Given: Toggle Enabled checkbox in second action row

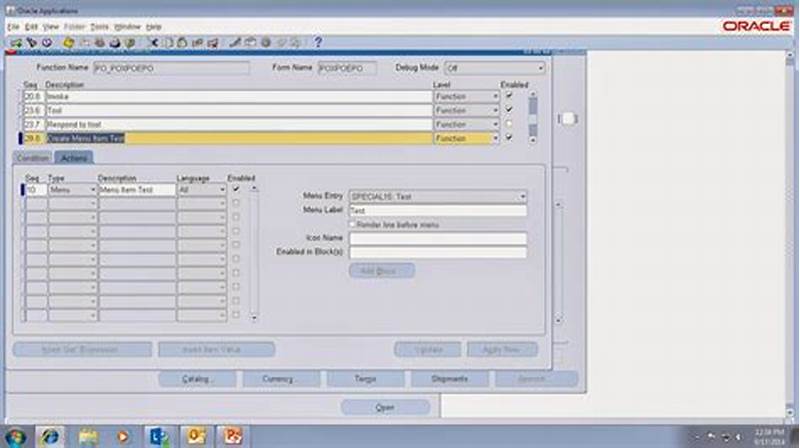Looking at the screenshot, I should click(x=236, y=203).
